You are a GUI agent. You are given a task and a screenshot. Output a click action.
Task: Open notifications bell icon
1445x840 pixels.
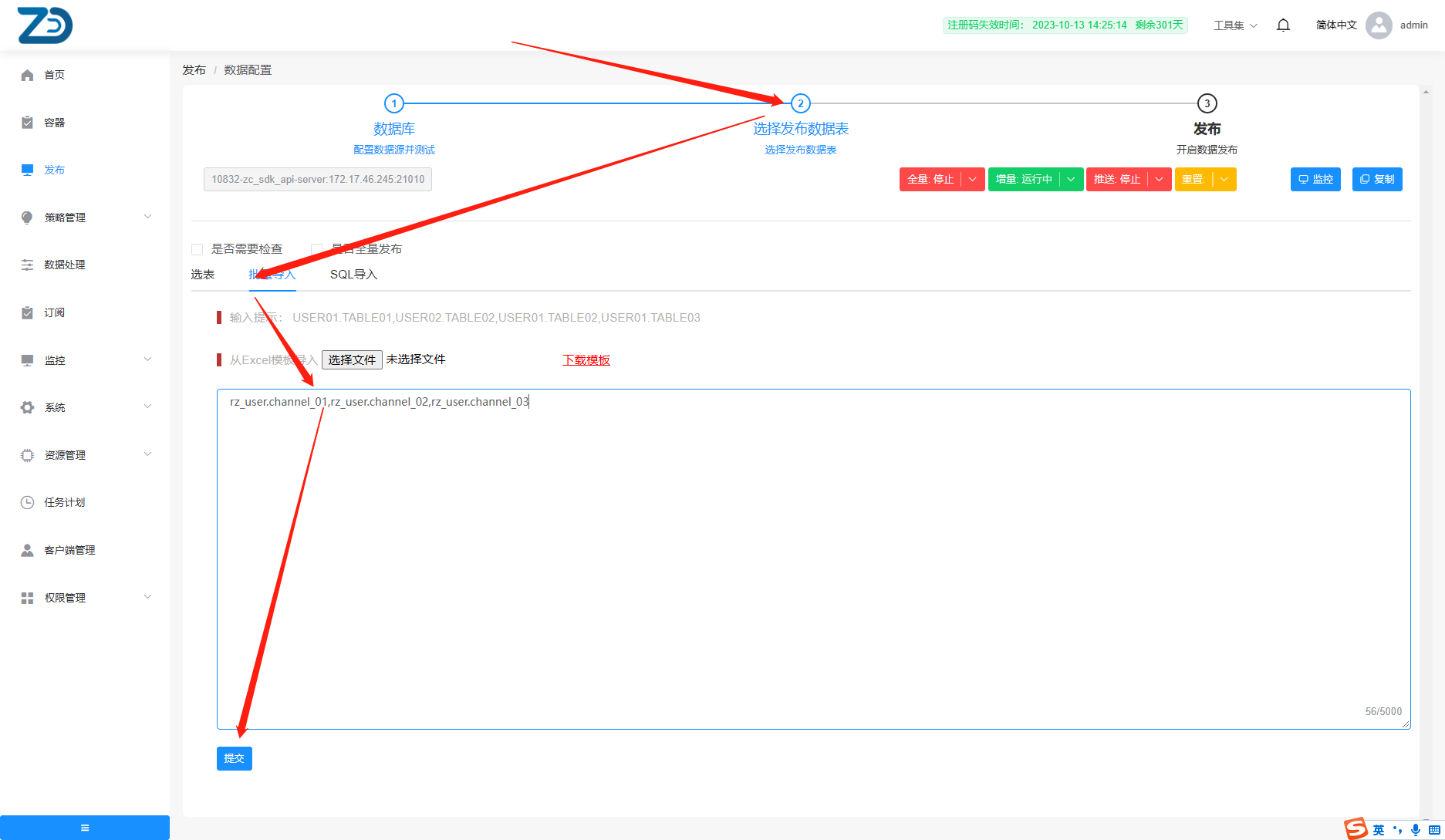pos(1283,25)
